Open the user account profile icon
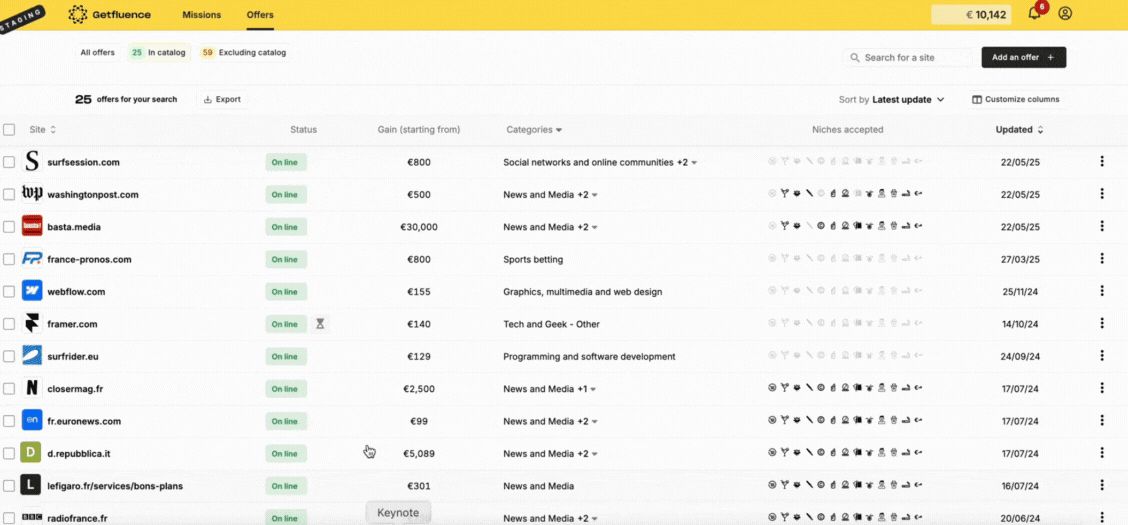The height and width of the screenshot is (525, 1128). point(1065,14)
